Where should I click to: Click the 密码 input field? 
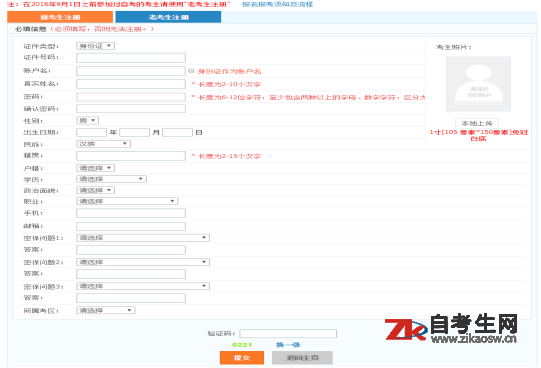[x=131, y=97]
